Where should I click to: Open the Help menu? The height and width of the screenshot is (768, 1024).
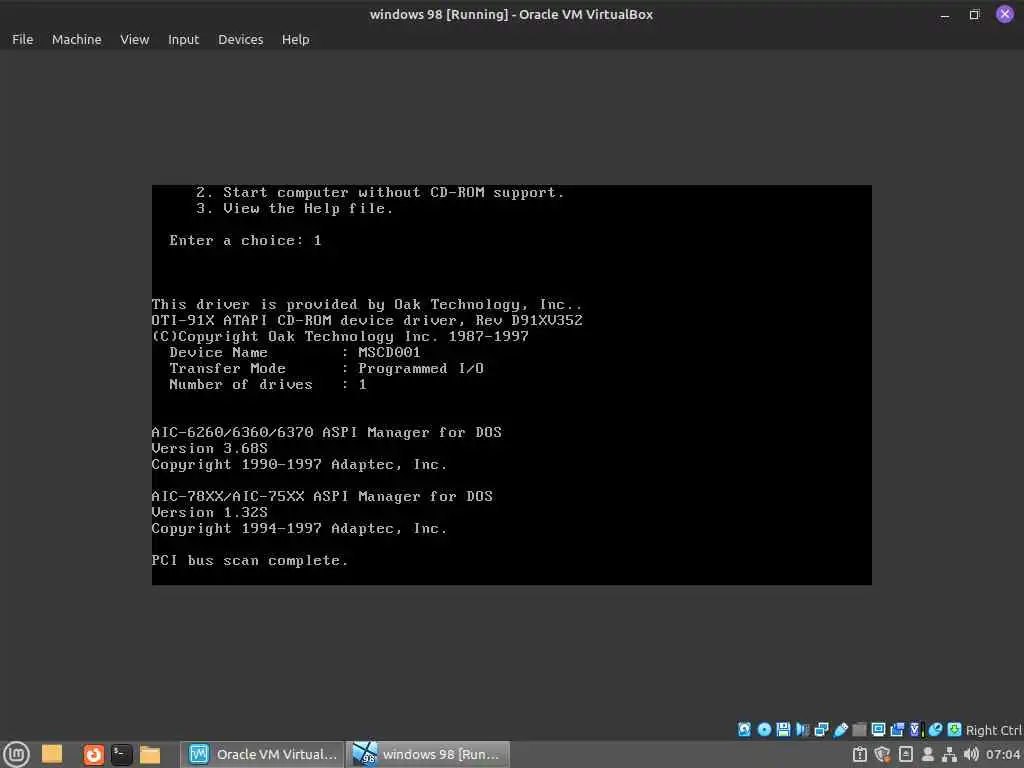(x=295, y=39)
